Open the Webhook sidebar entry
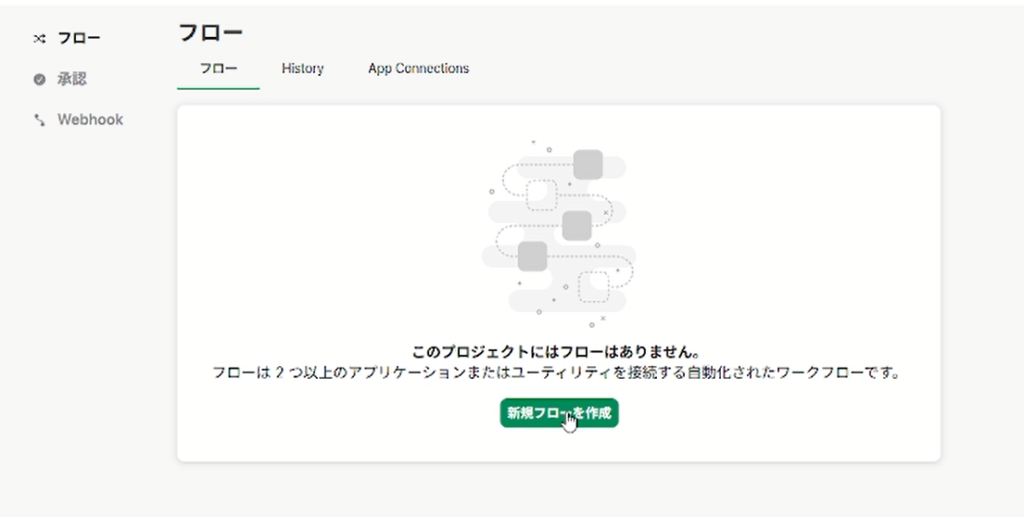The image size is (1024, 517). [x=90, y=120]
